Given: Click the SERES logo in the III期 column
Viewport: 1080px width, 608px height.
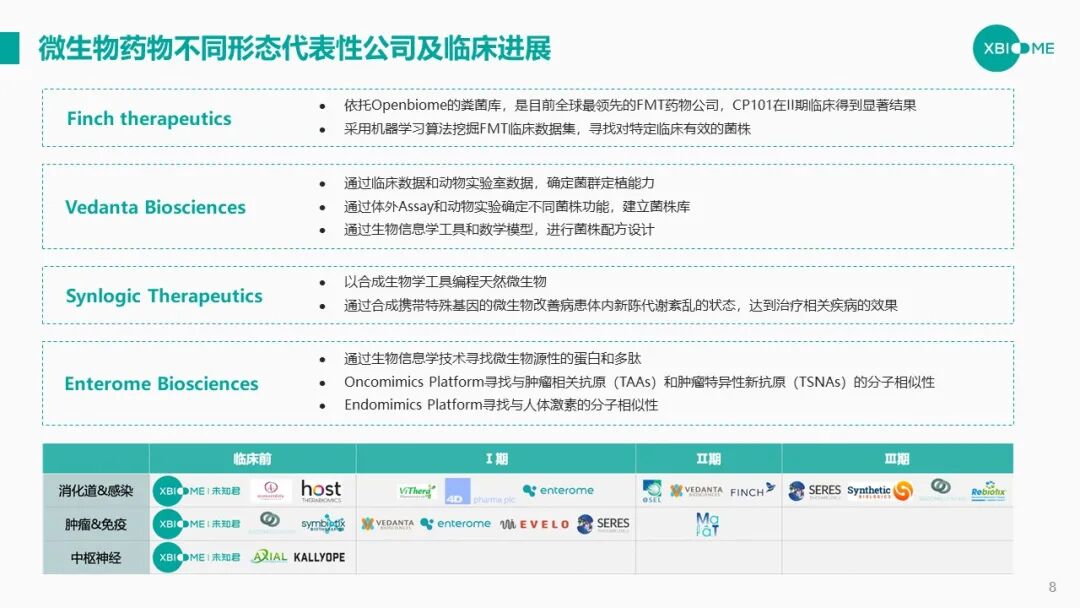Looking at the screenshot, I should coord(815,491).
